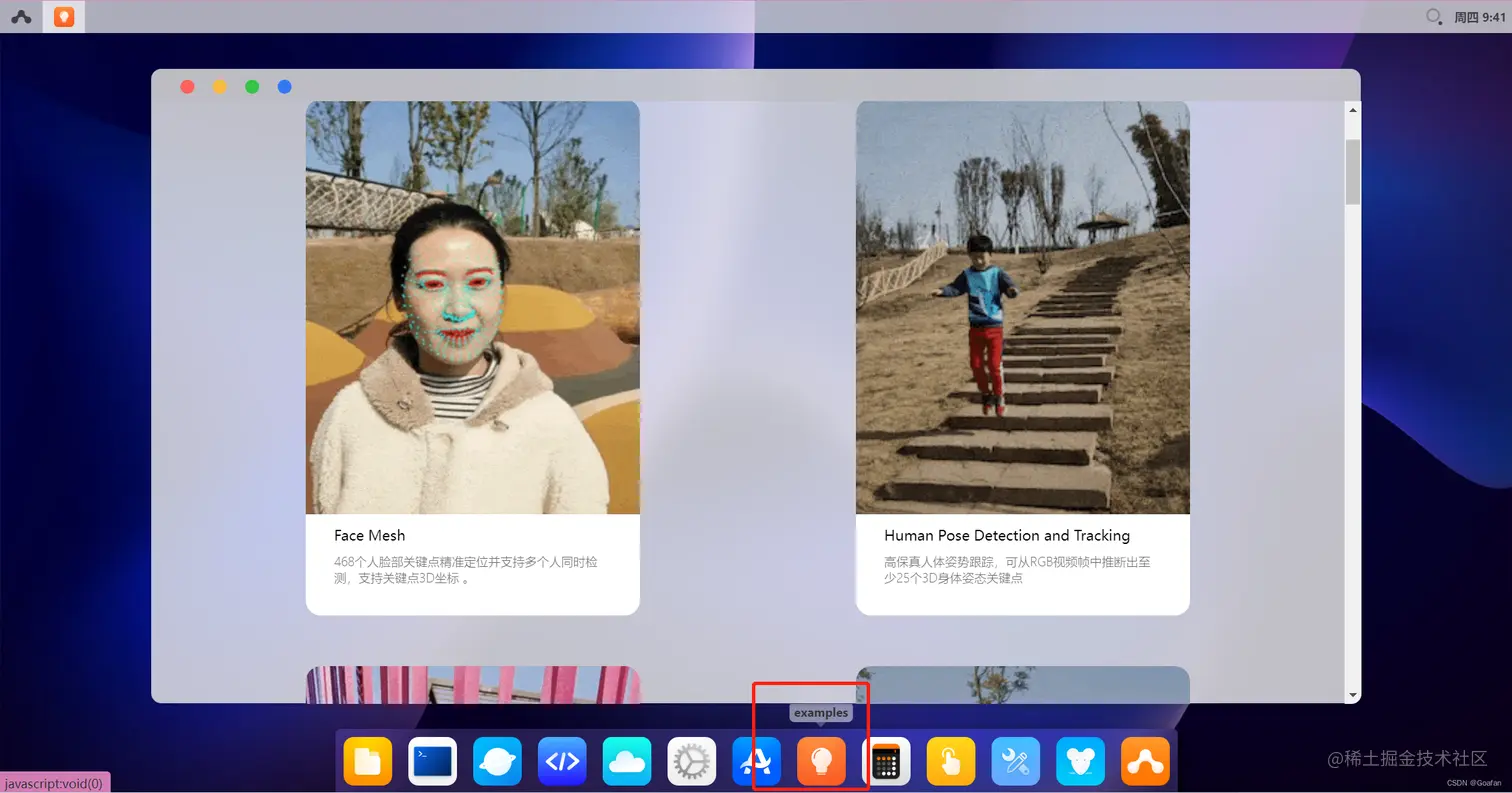Open the cloud app in dock
Screen dimensions: 1512x793
[627, 762]
